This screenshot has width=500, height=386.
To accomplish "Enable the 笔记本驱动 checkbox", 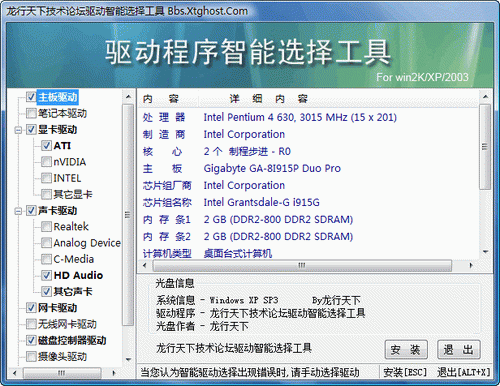I will 31,113.
